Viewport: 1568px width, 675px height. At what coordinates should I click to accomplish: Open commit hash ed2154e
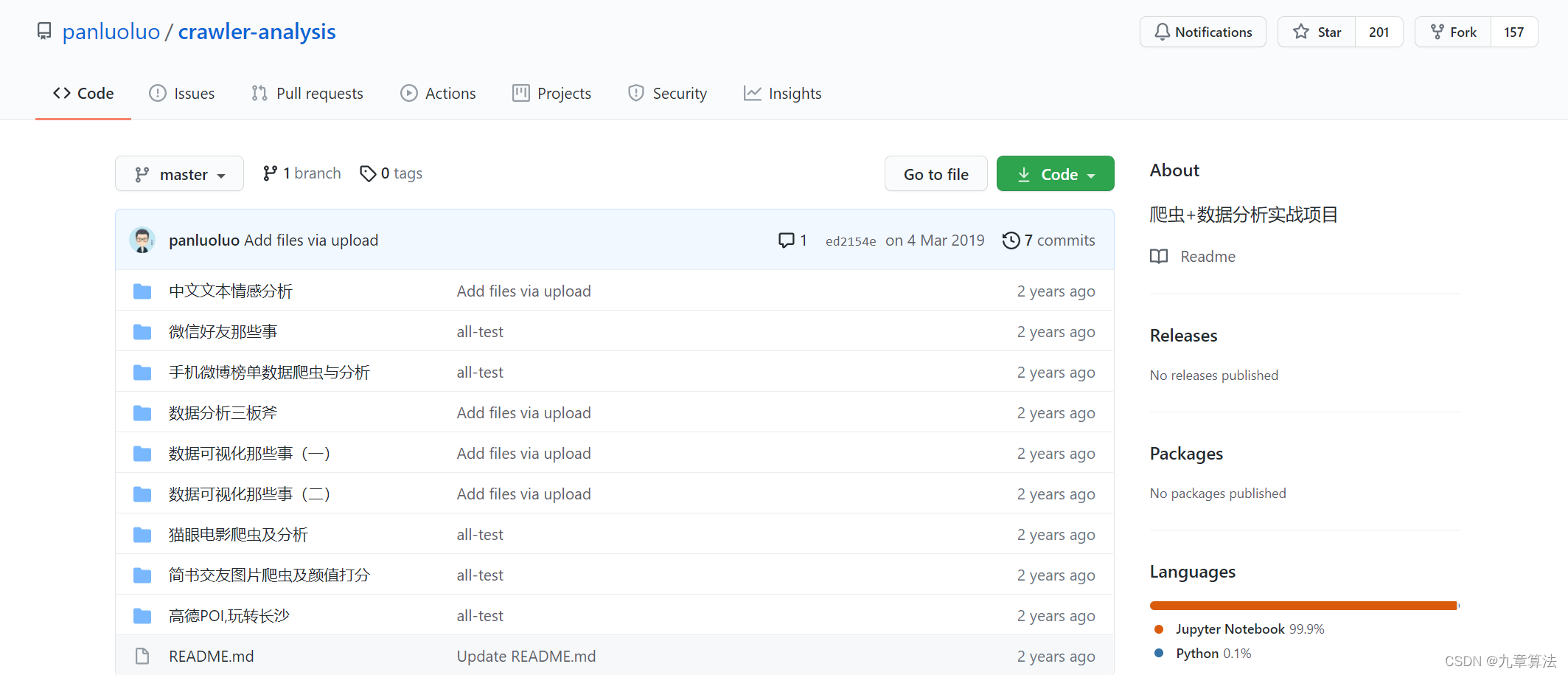coord(851,241)
